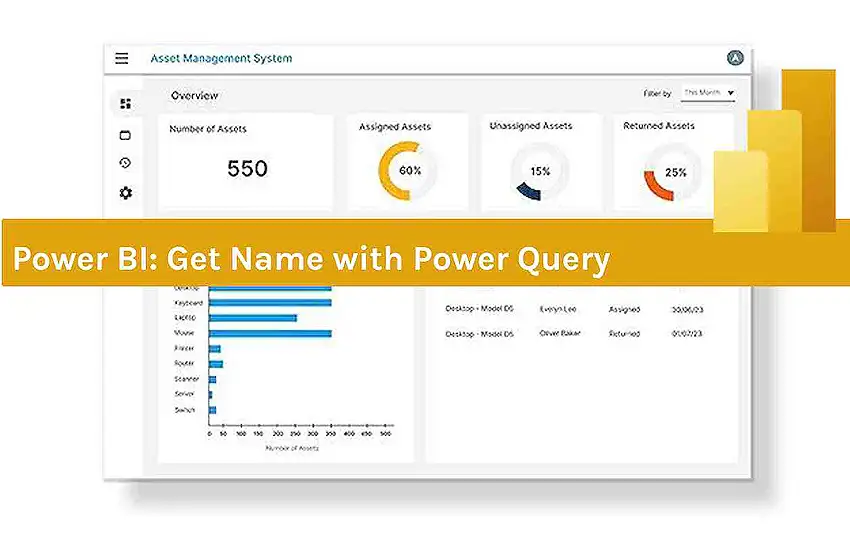The height and width of the screenshot is (550, 850).
Task: Click the Returned Assets 25% donut chart
Action: 673,172
